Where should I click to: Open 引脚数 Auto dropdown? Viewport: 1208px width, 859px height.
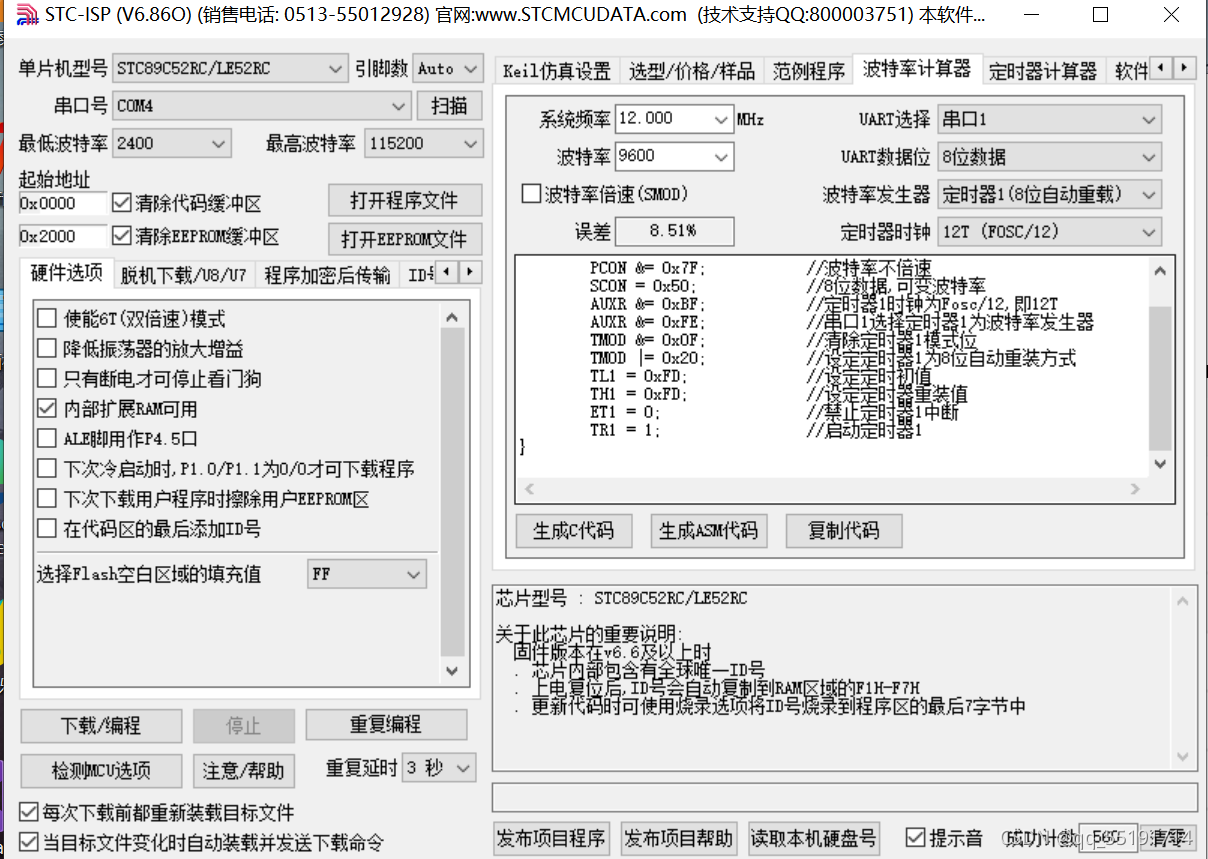tap(447, 69)
